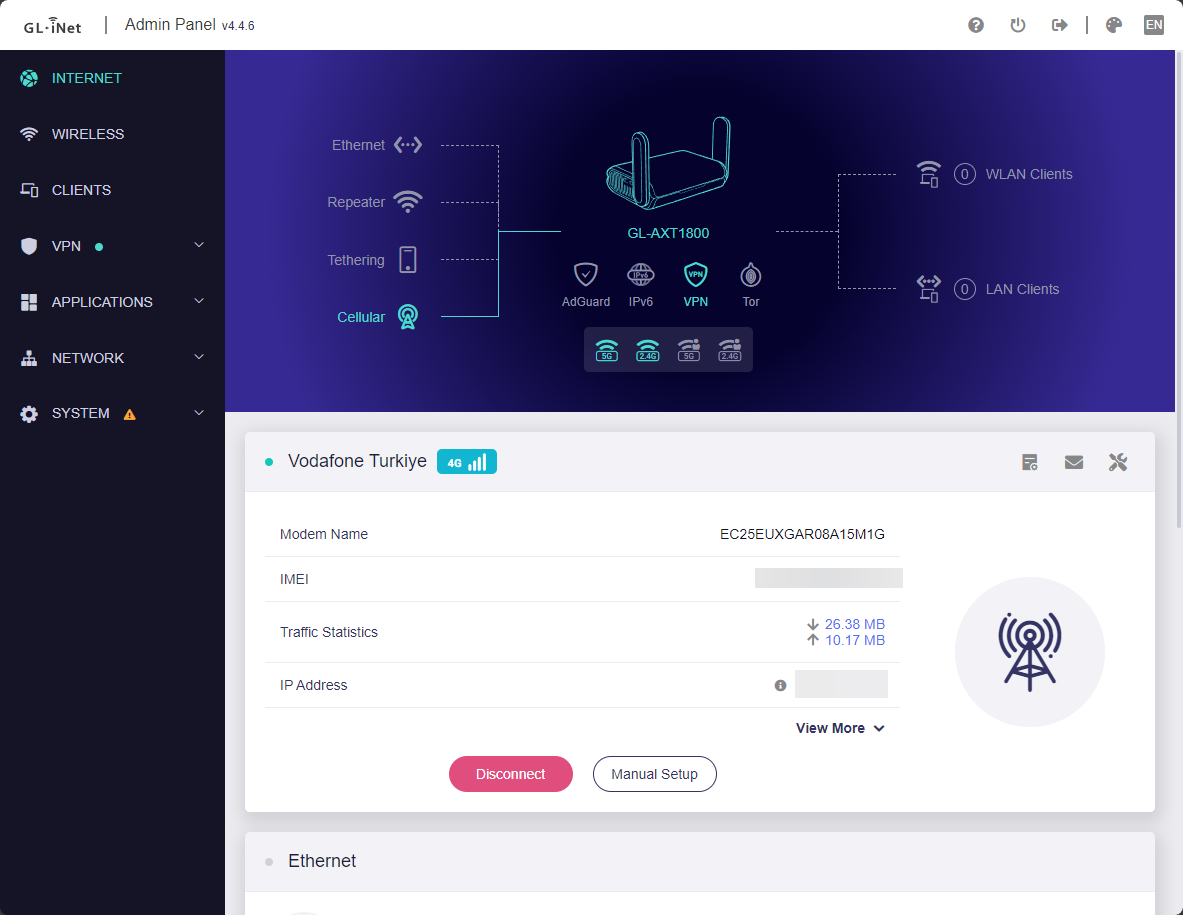This screenshot has width=1183, height=915.
Task: Toggle the first 5G Wi-Fi band icon
Action: [x=607, y=350]
